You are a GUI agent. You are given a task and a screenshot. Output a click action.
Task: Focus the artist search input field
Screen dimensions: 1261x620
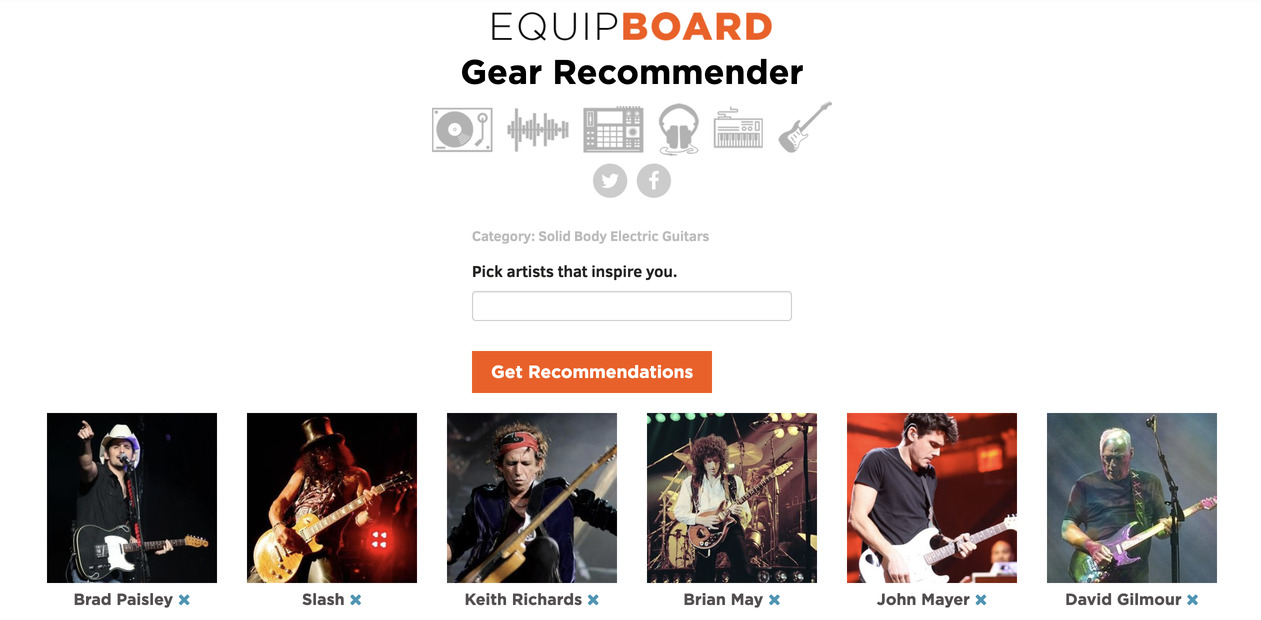point(632,306)
